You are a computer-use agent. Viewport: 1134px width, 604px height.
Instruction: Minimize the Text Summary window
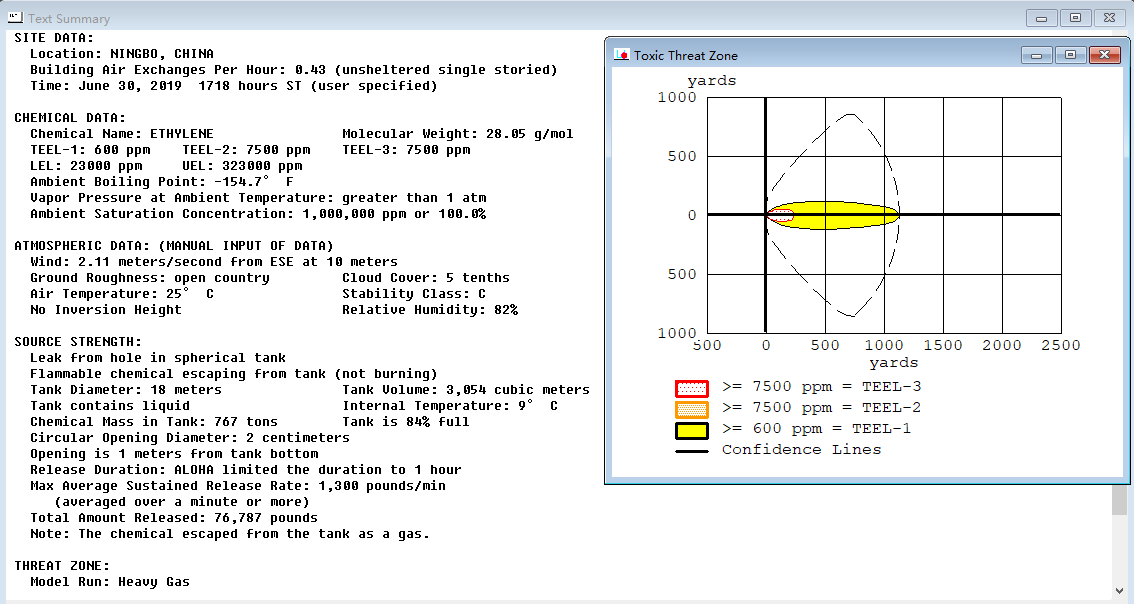[x=1041, y=18]
